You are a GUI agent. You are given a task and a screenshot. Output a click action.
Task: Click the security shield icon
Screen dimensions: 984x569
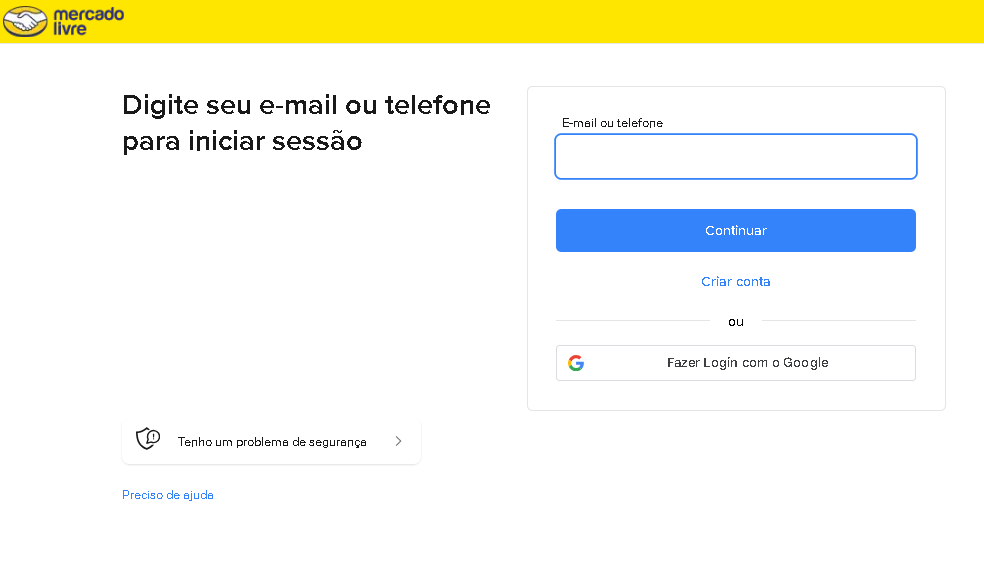tap(148, 439)
